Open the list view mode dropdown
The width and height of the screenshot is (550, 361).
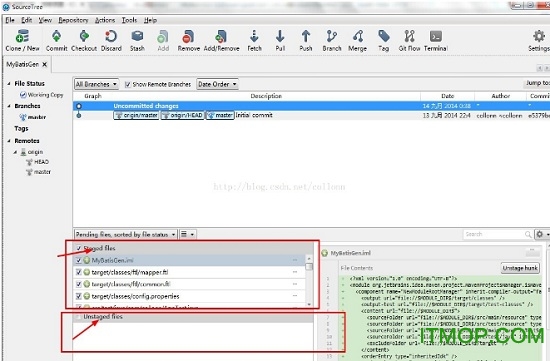pyautogui.click(x=188, y=234)
